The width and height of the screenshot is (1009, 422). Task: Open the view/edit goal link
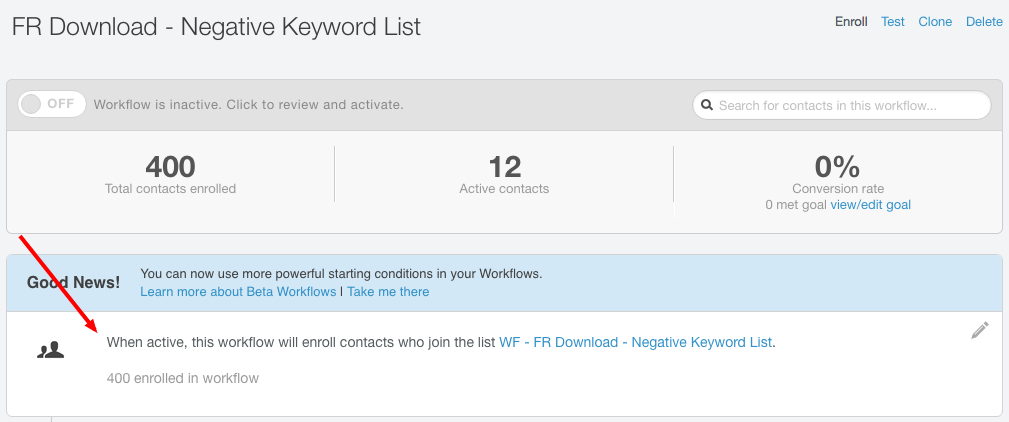click(871, 205)
